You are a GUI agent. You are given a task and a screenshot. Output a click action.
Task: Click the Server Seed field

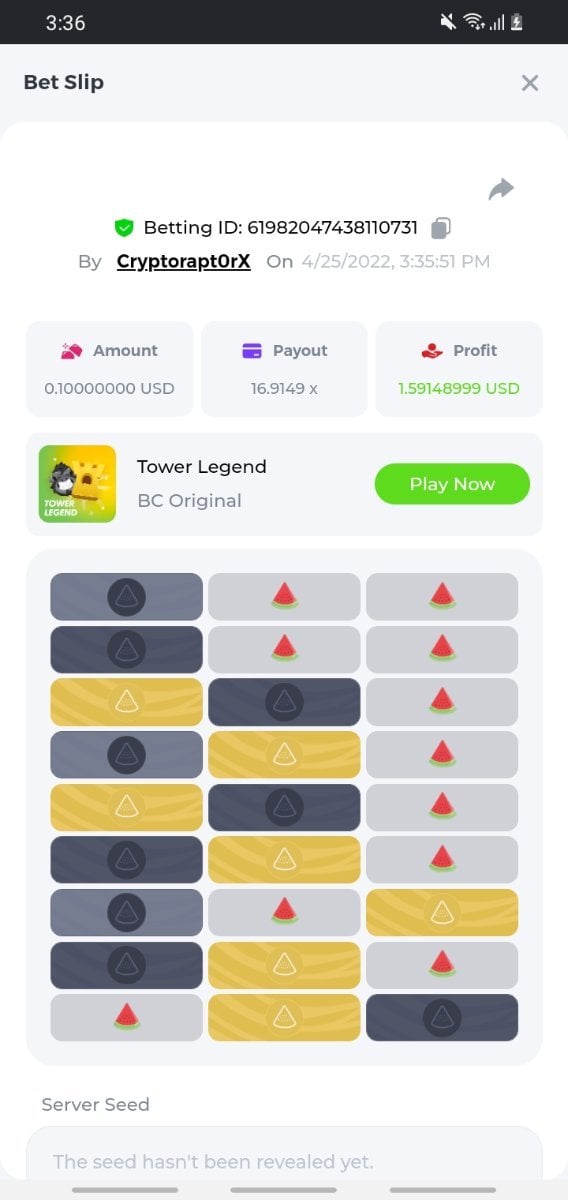(284, 1162)
